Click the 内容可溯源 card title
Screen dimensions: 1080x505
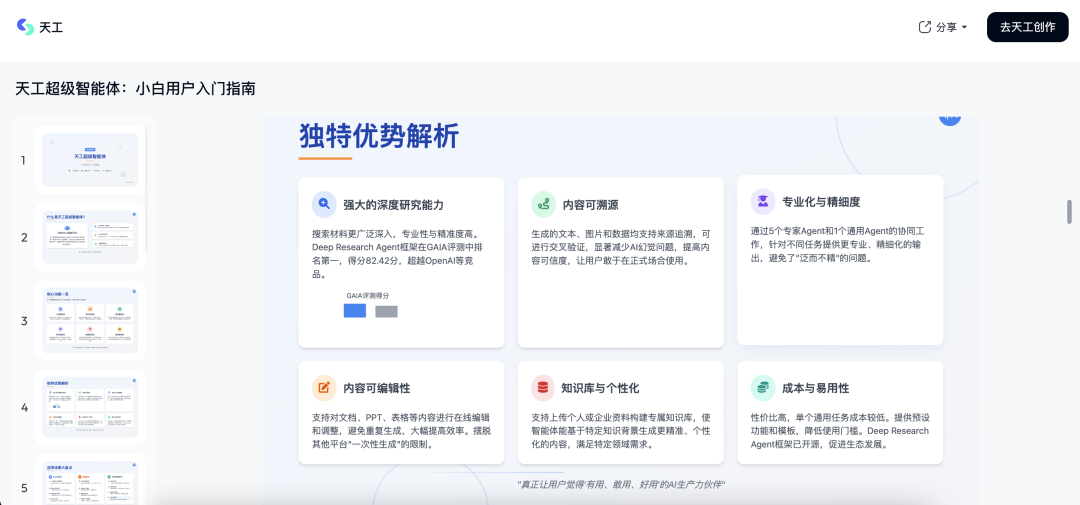pyautogui.click(x=590, y=205)
